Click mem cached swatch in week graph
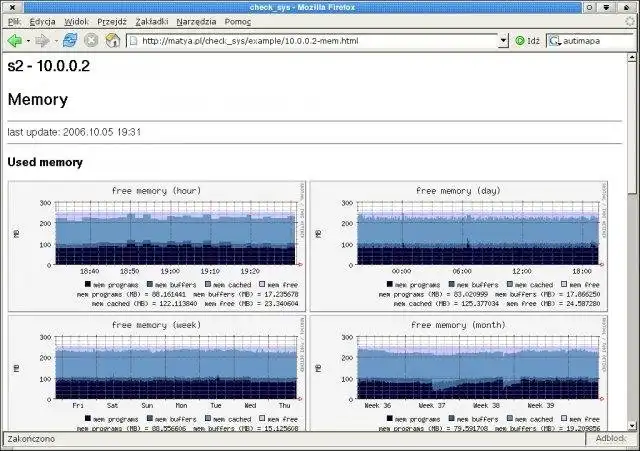Image resolution: width=640 pixels, height=451 pixels. point(208,418)
